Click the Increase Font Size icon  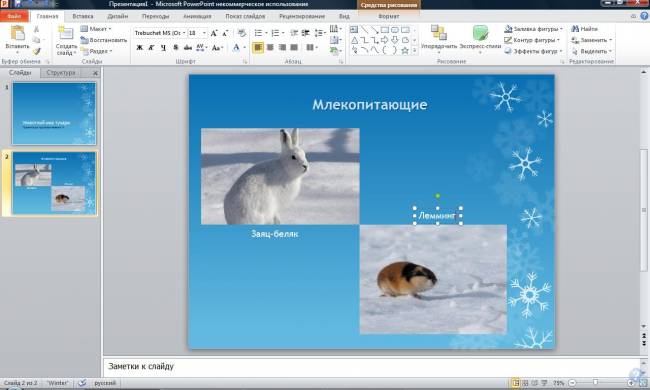[214, 33]
